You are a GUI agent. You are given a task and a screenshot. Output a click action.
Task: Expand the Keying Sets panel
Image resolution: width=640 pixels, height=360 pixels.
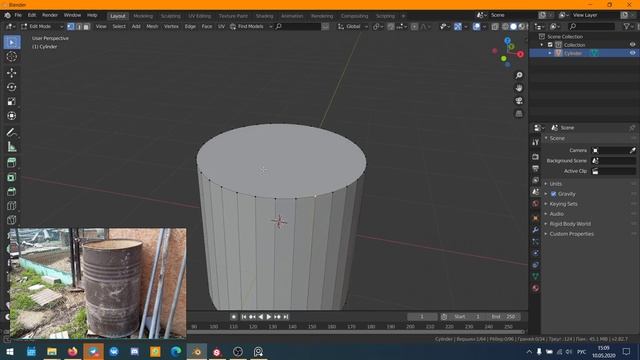pos(563,204)
